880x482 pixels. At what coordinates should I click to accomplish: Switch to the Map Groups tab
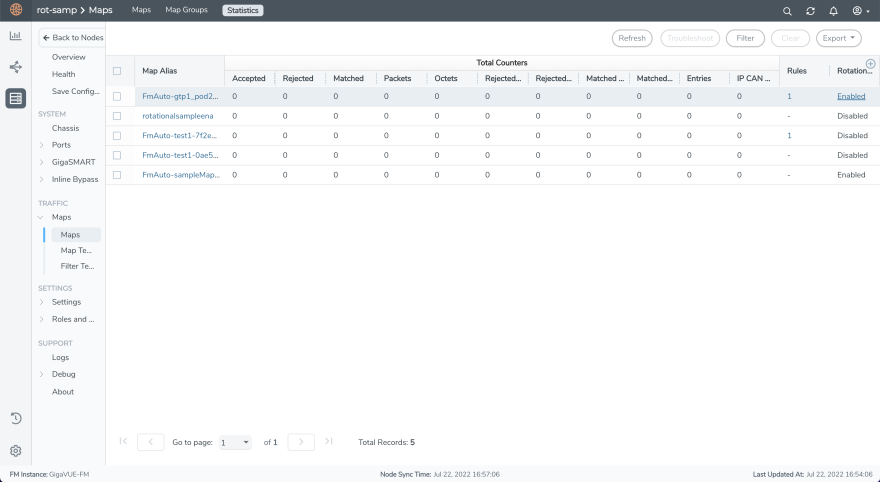click(x=186, y=10)
